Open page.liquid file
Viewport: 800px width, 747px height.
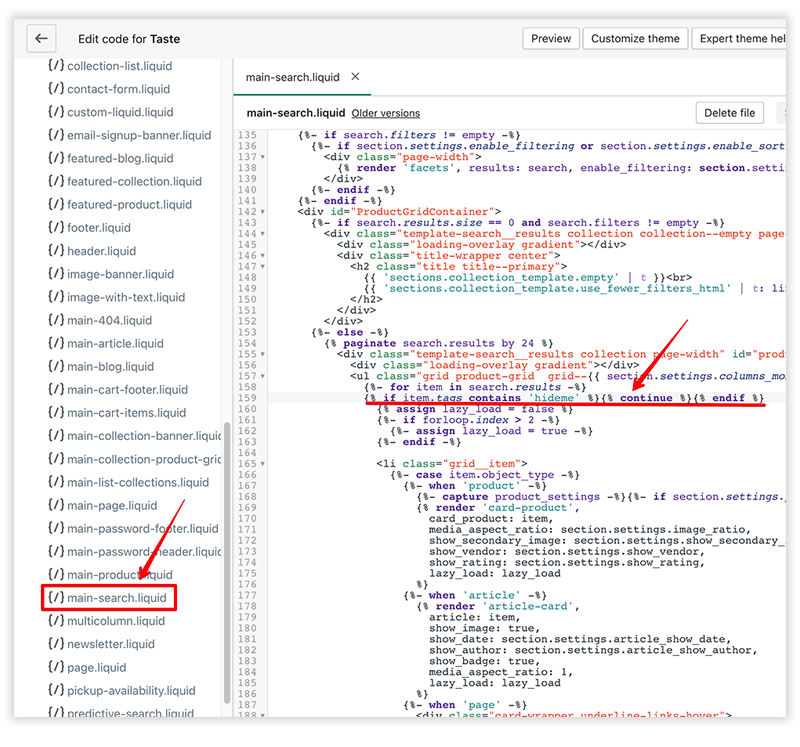(87, 667)
